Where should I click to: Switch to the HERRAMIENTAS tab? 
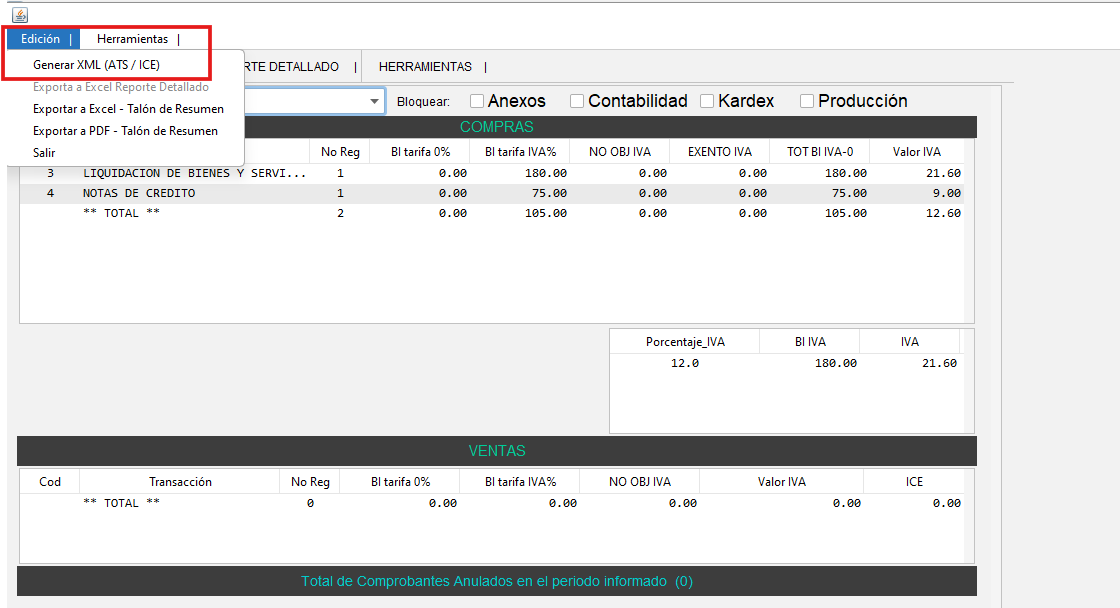coord(425,67)
